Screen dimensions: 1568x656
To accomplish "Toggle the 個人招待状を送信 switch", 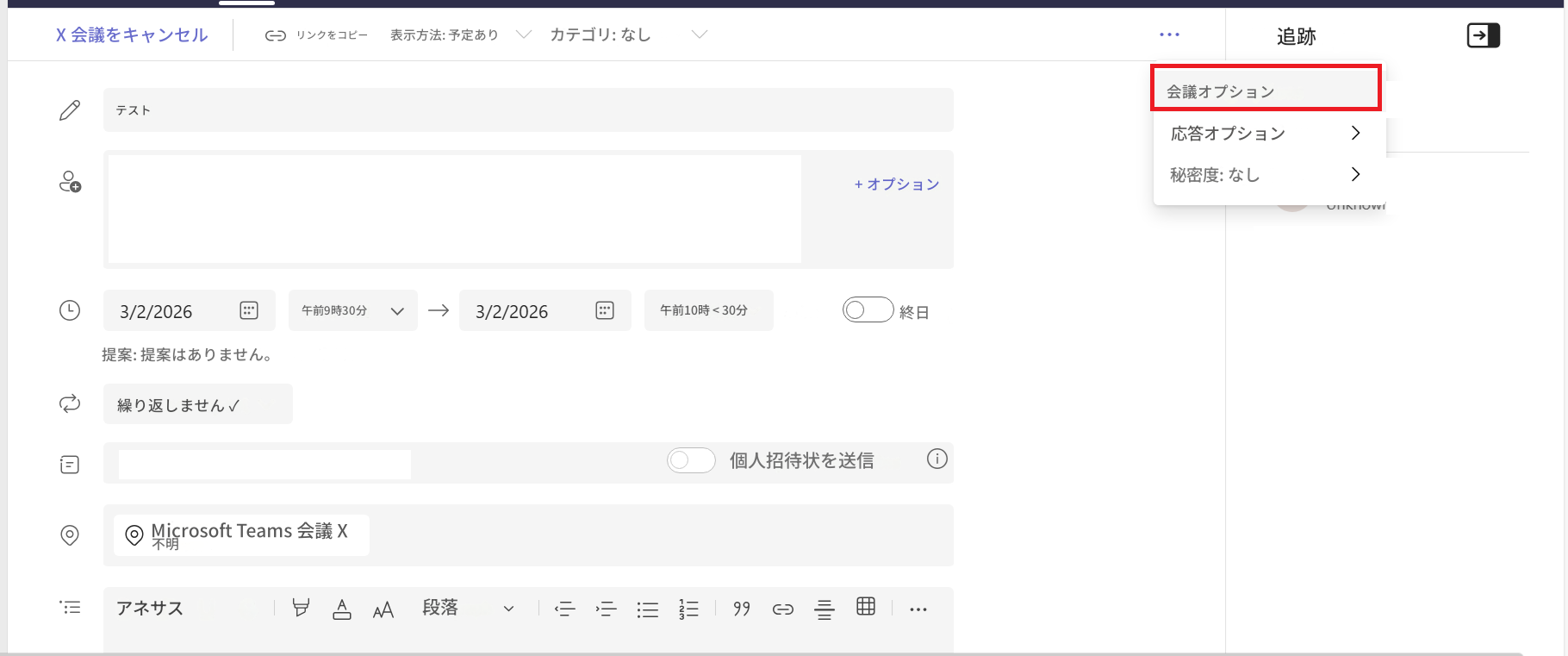I will tap(691, 460).
